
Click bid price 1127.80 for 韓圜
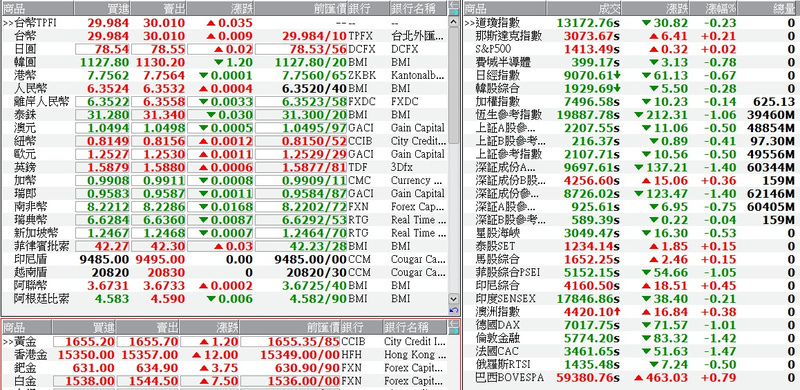pyautogui.click(x=105, y=62)
